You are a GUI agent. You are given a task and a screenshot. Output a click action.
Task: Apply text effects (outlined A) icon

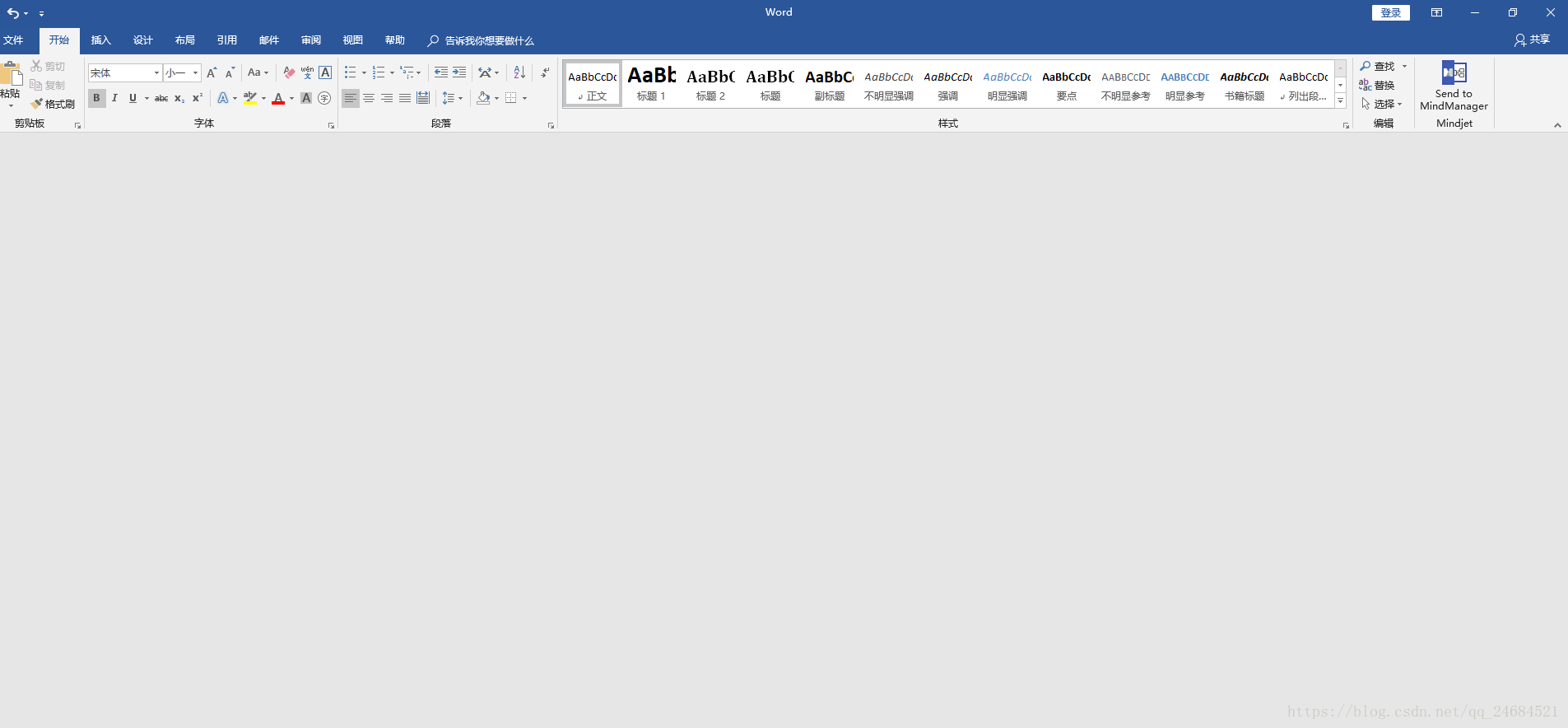pos(223,98)
